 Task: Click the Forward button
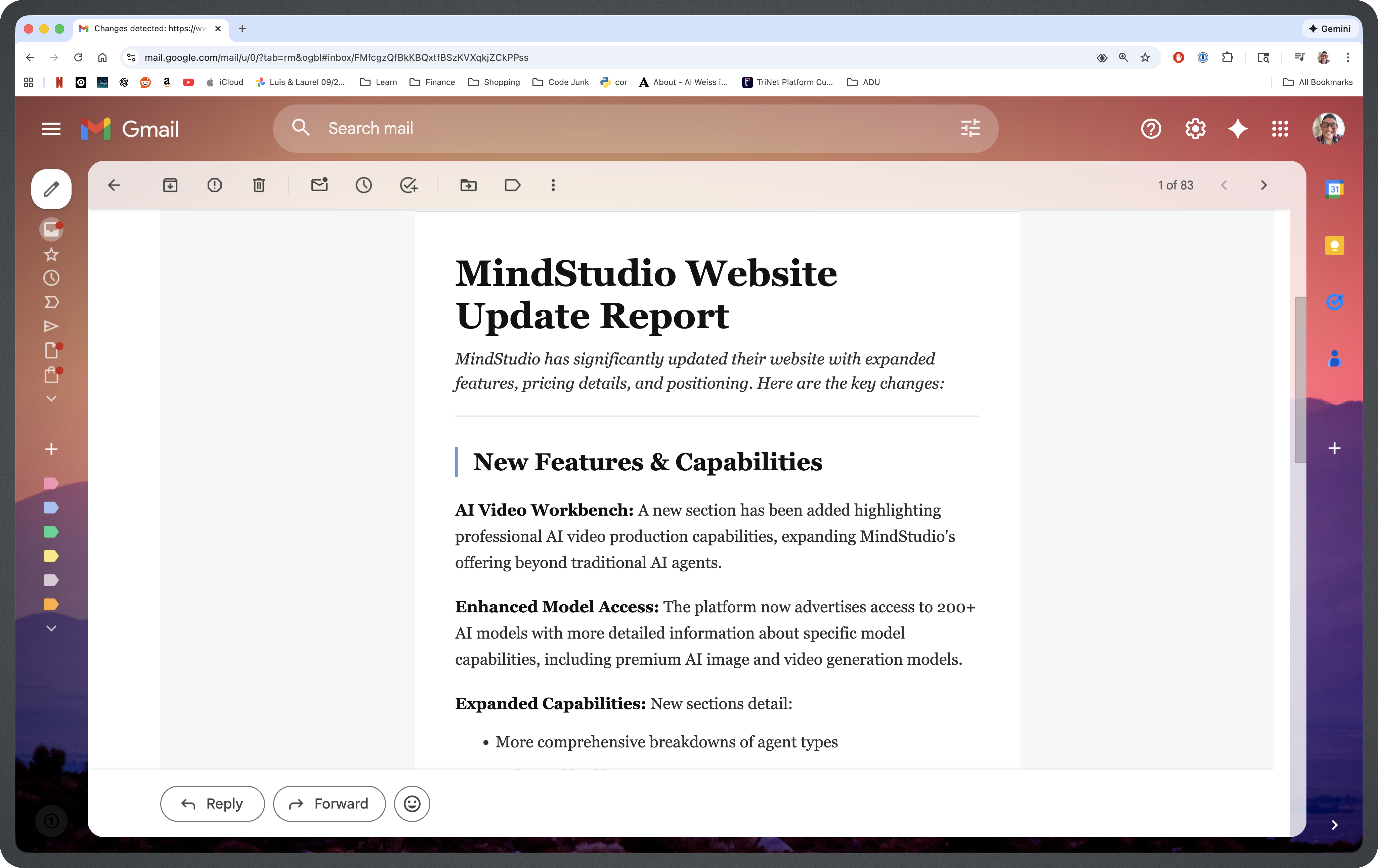tap(330, 804)
